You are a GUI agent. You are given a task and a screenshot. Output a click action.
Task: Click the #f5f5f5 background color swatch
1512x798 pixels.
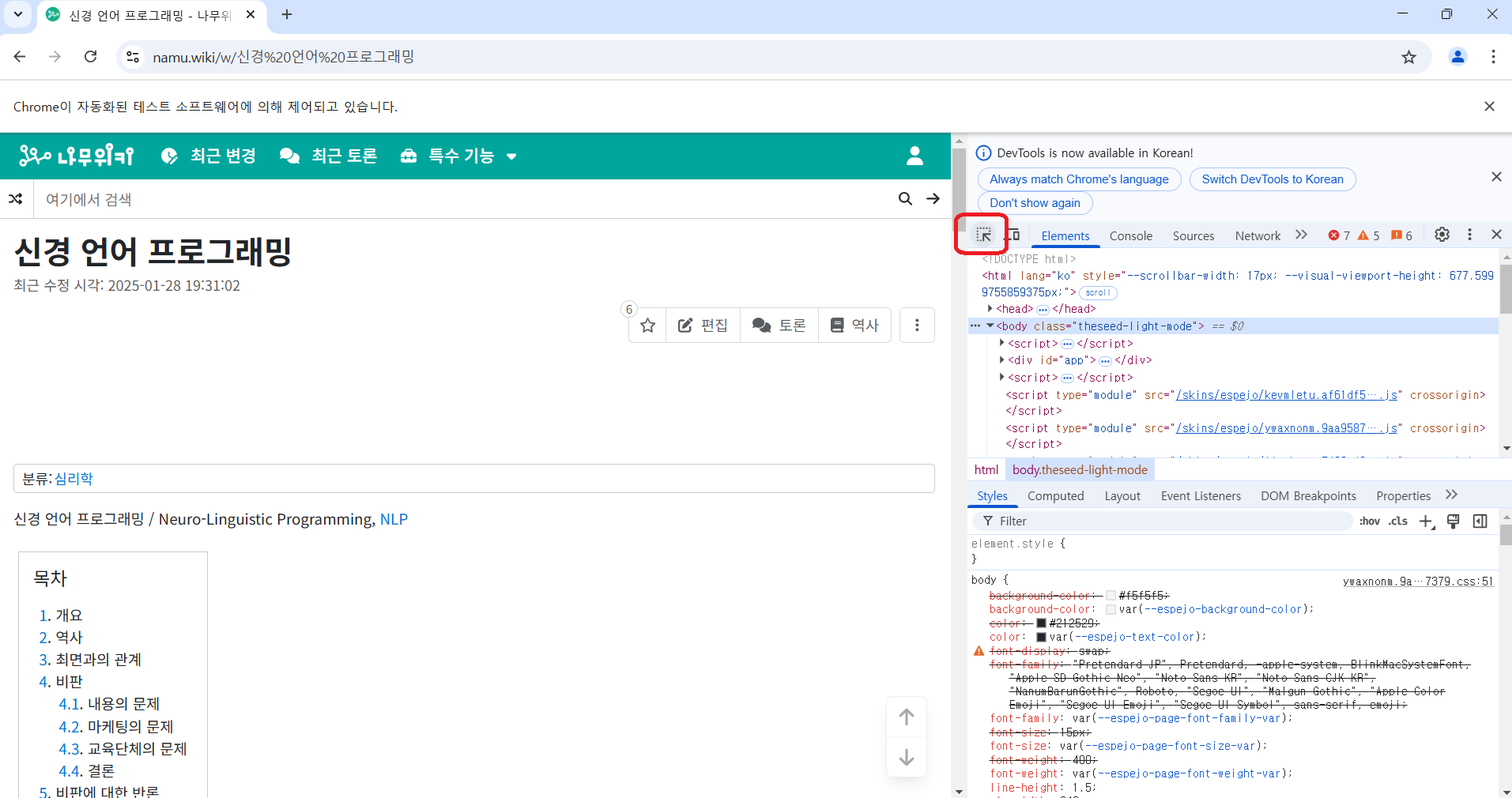[1110, 596]
